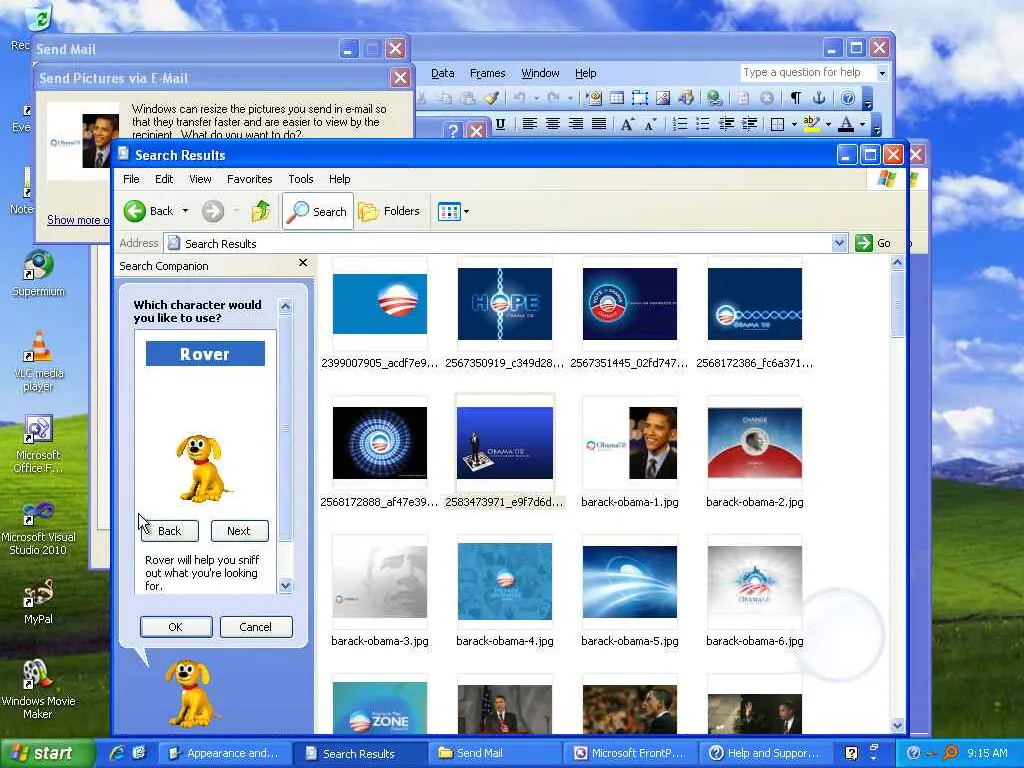Click the file list scrollbar down arrow
1024x768 pixels.
click(x=897, y=725)
